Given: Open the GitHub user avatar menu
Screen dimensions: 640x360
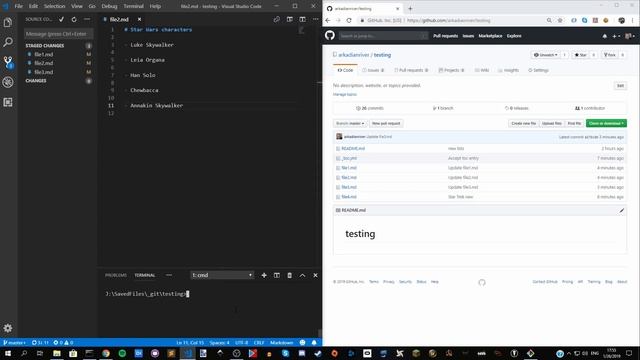Looking at the screenshot, I should click(629, 36).
